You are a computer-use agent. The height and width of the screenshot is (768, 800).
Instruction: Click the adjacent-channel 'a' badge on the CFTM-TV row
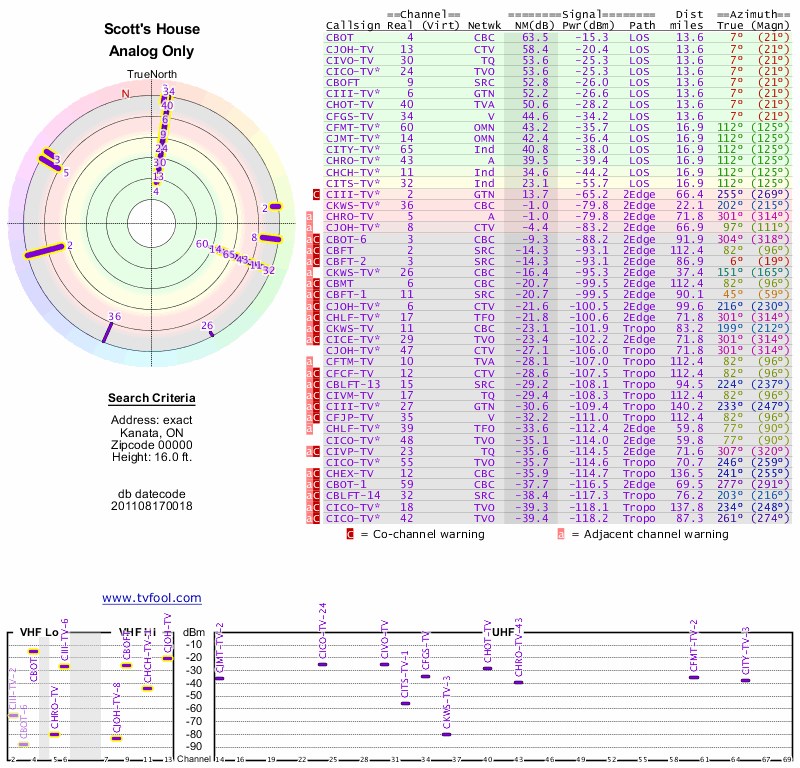click(309, 362)
